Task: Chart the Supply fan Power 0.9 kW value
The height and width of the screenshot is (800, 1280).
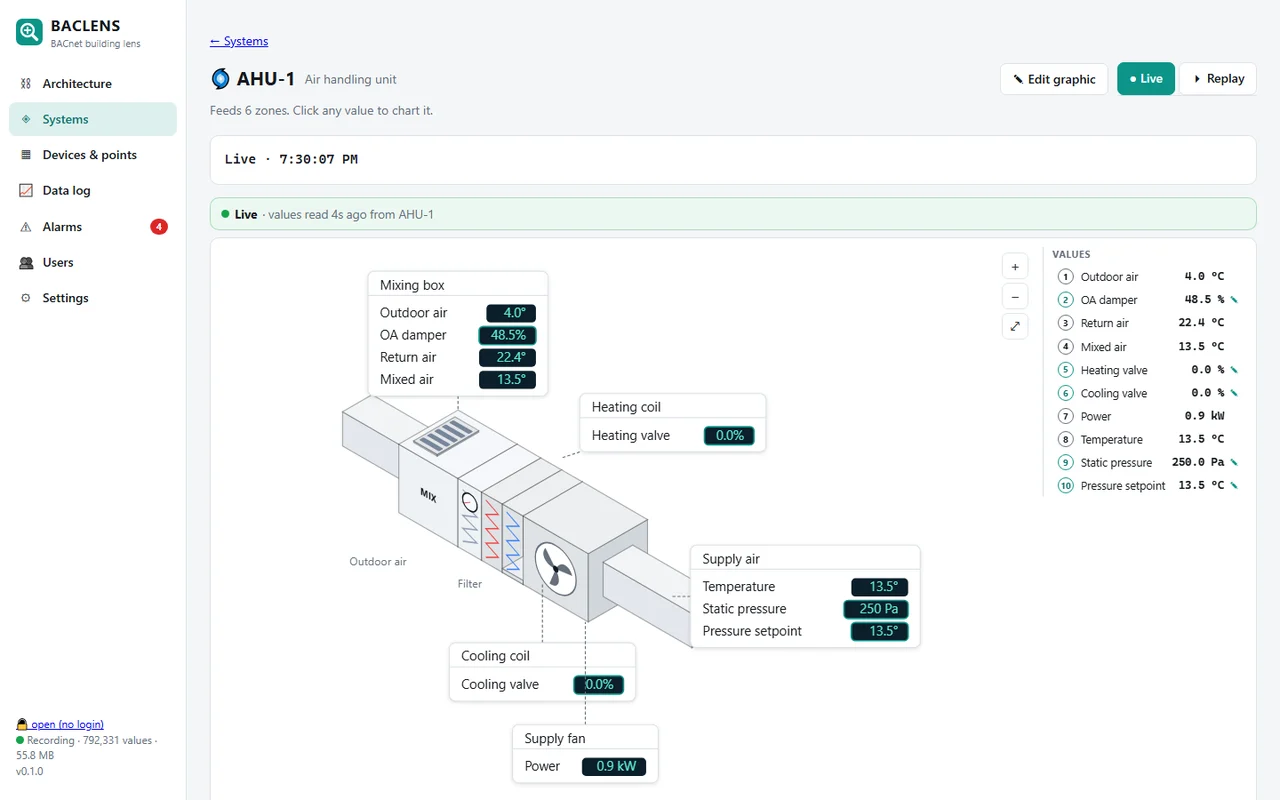Action: click(616, 767)
